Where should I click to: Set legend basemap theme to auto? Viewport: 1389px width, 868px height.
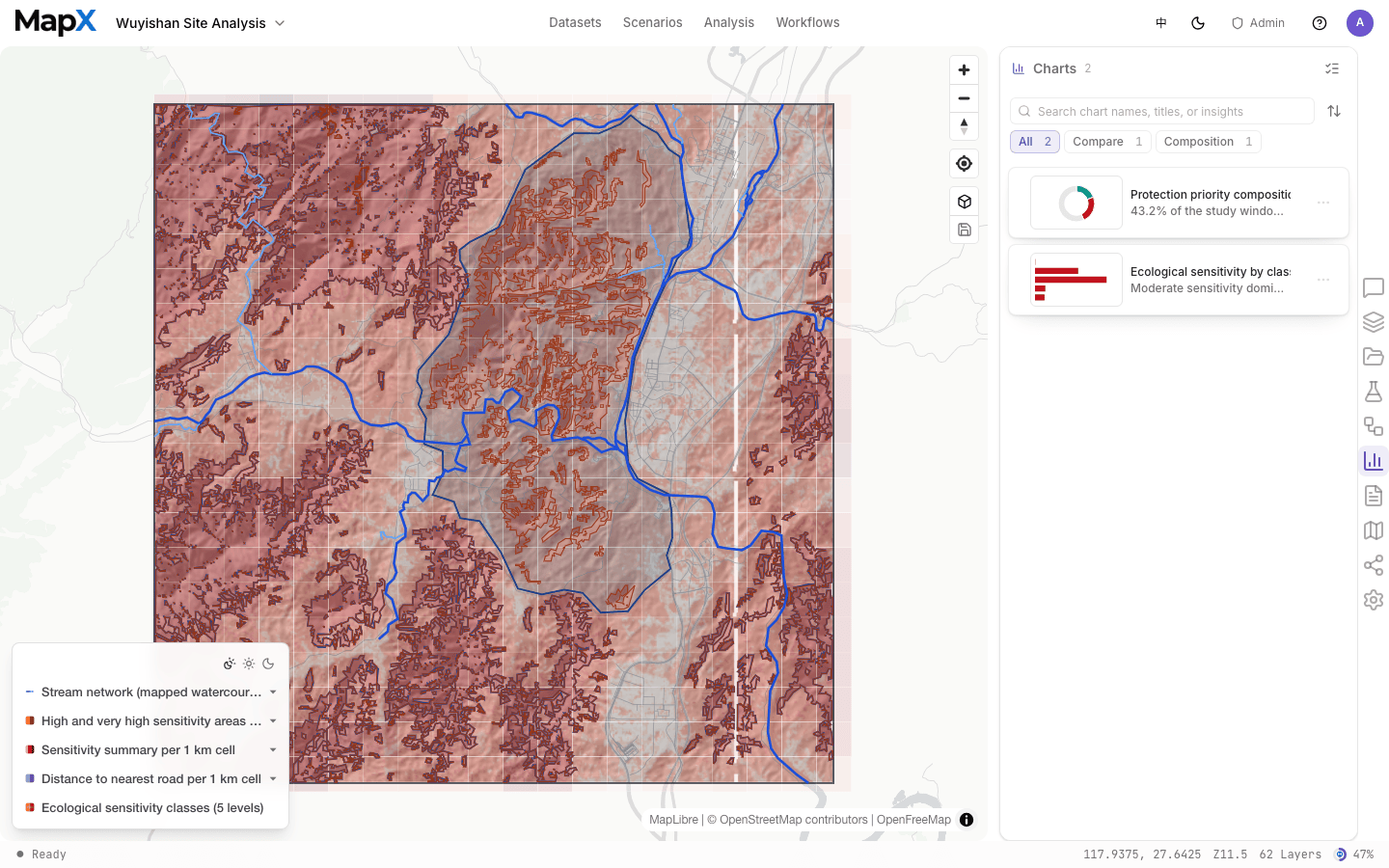(x=230, y=664)
